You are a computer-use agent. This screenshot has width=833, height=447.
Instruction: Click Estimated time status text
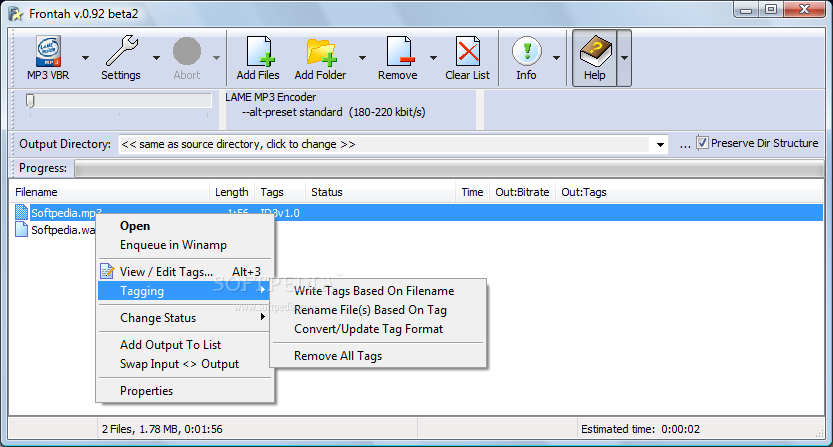(640, 429)
